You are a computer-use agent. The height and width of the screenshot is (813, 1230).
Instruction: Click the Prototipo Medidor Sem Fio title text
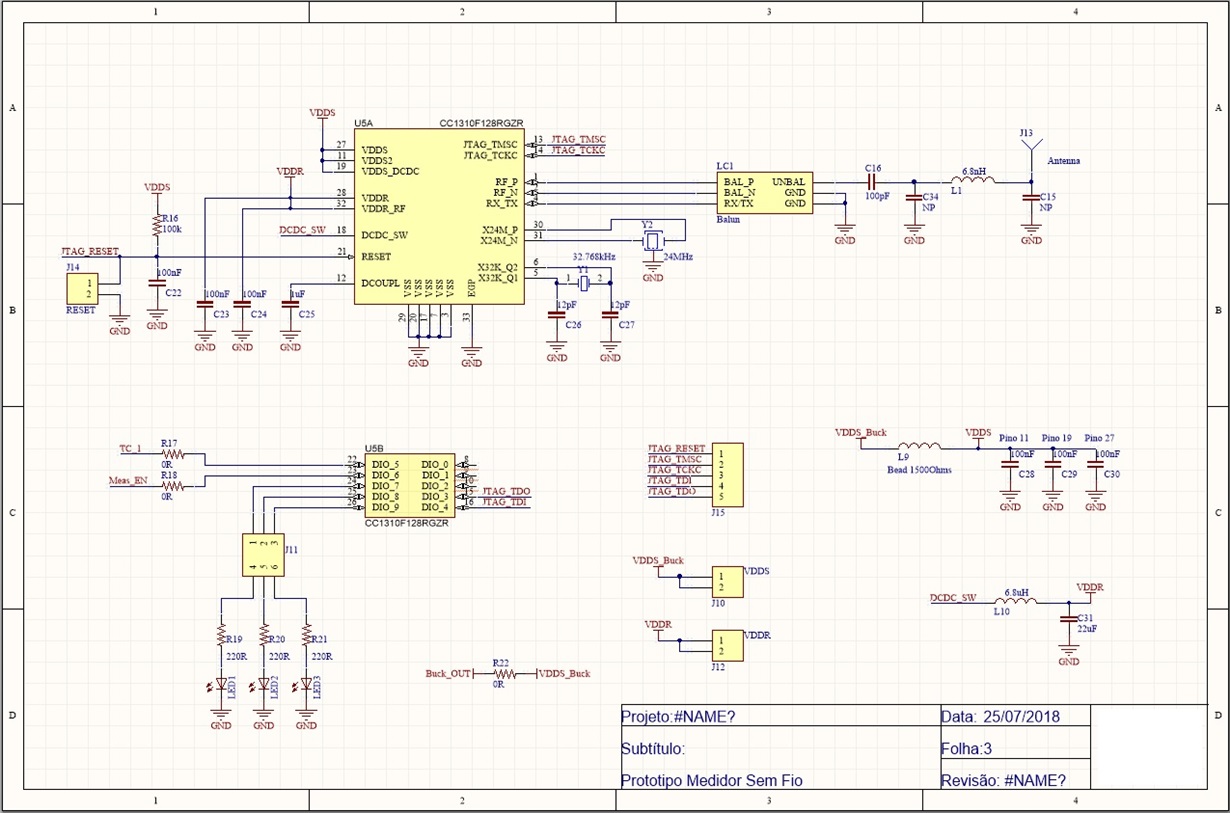coord(712,781)
